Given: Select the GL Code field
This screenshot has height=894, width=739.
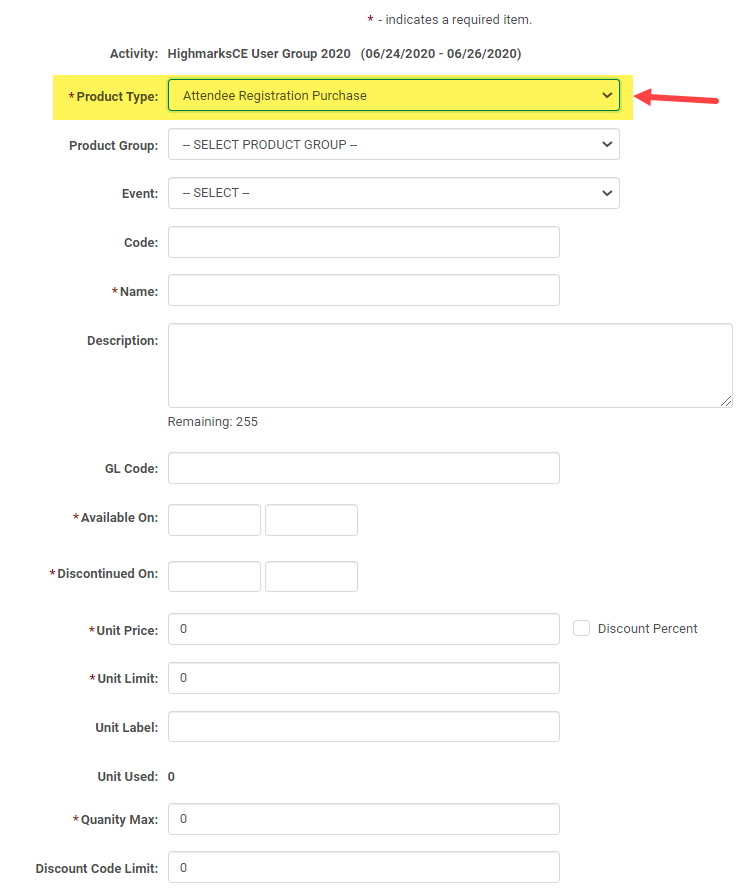Looking at the screenshot, I should tap(363, 468).
